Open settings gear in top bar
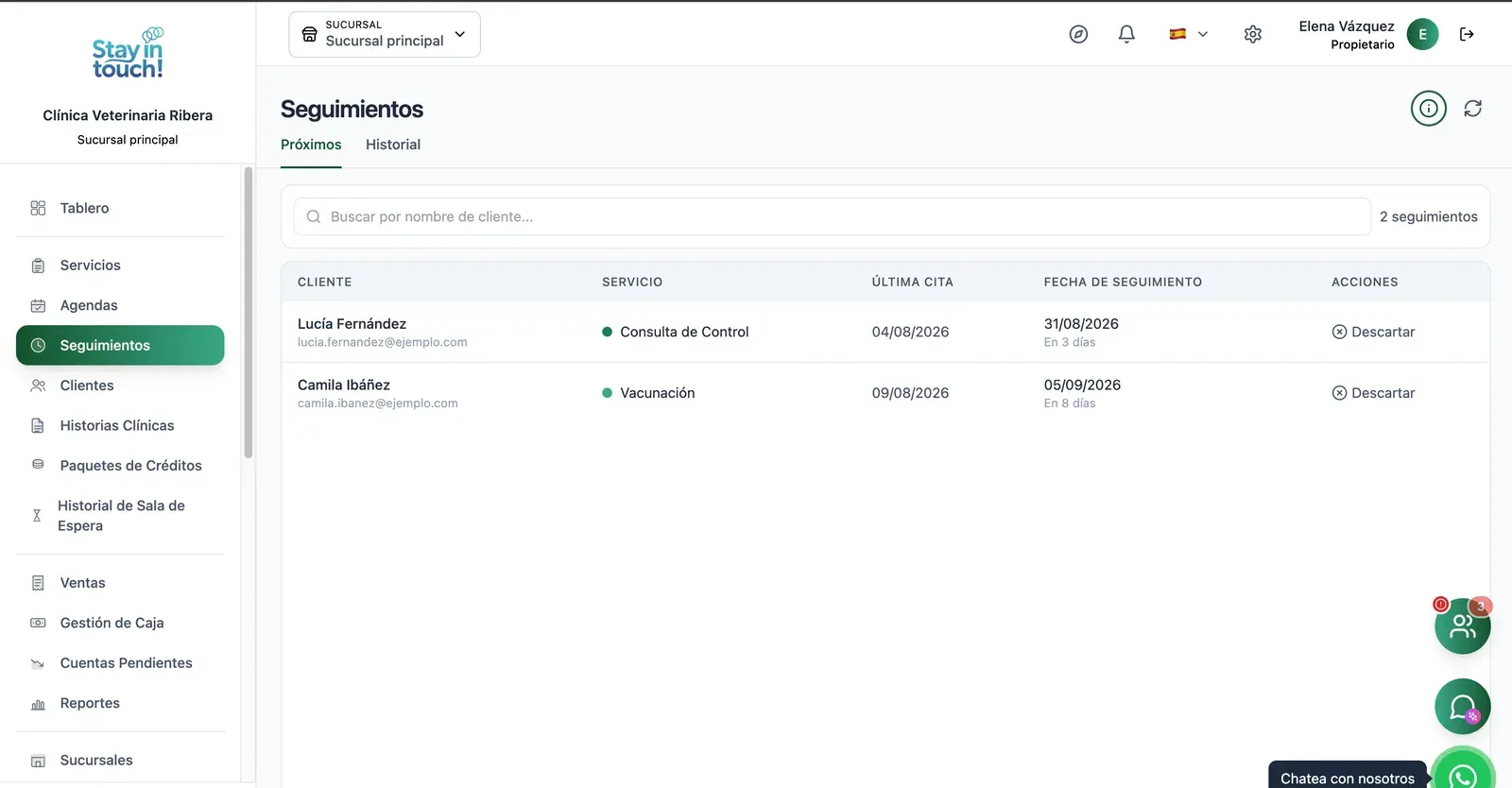The image size is (1512, 788). (1253, 34)
